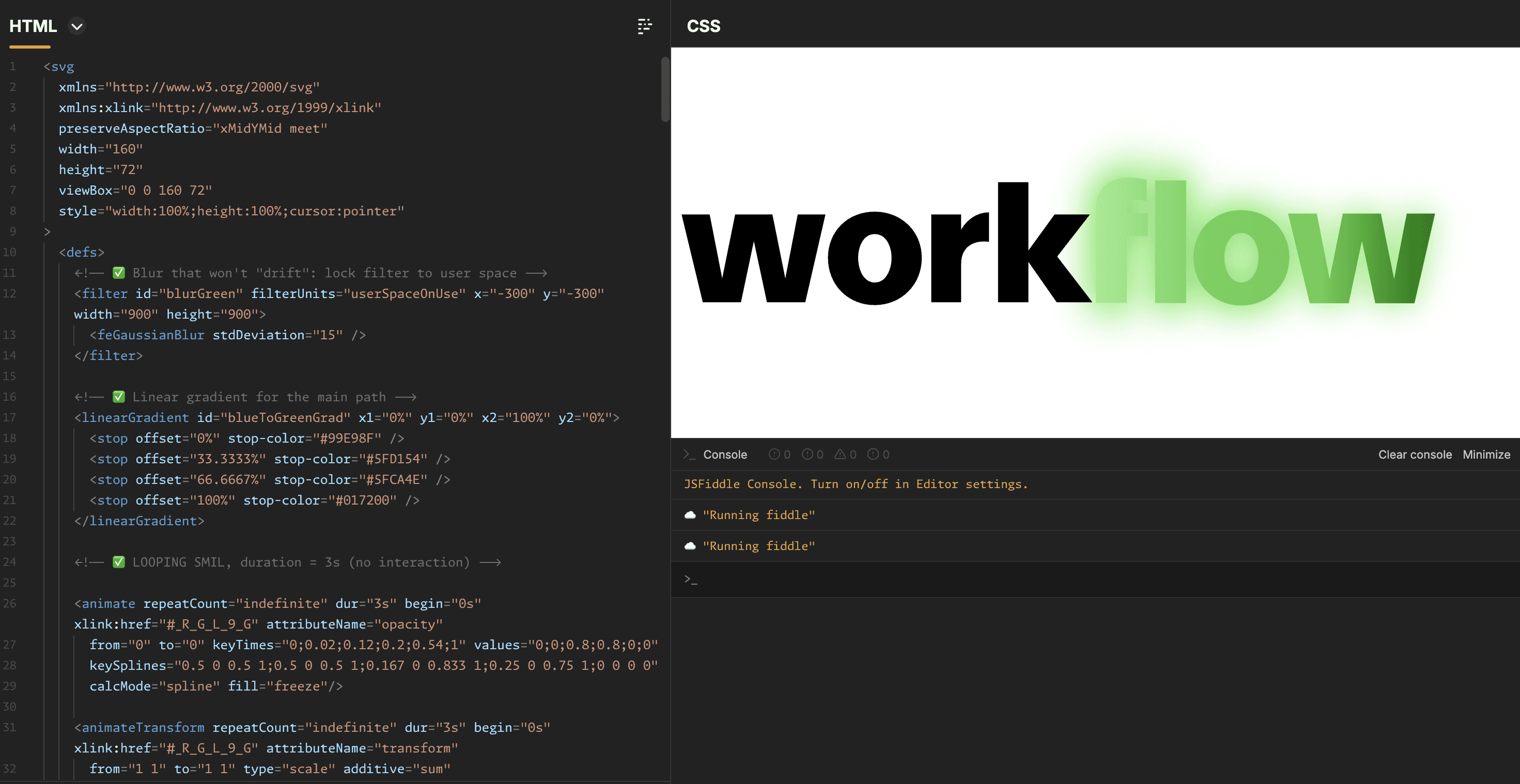Click the green checkmark in Linear gradient comment
This screenshot has width=1520, height=784.
pyautogui.click(x=119, y=397)
